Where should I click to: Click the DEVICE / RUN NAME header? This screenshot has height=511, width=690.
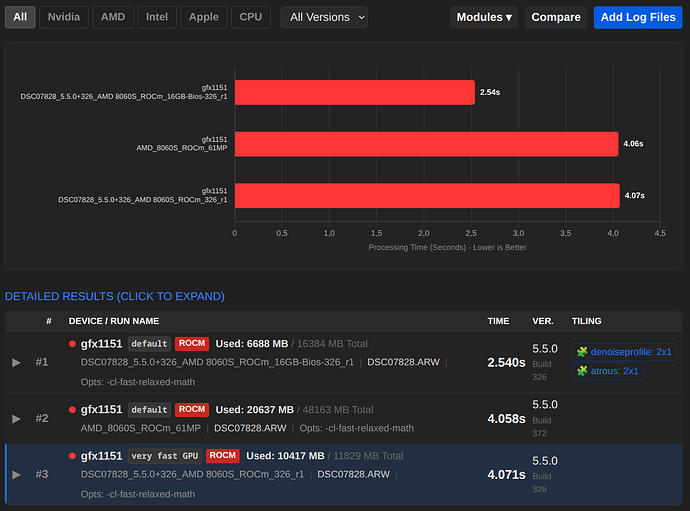coord(114,321)
